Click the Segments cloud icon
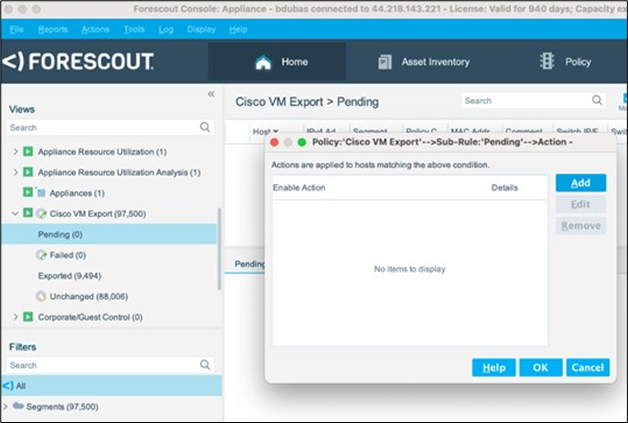This screenshot has height=423, width=628. click(x=18, y=406)
